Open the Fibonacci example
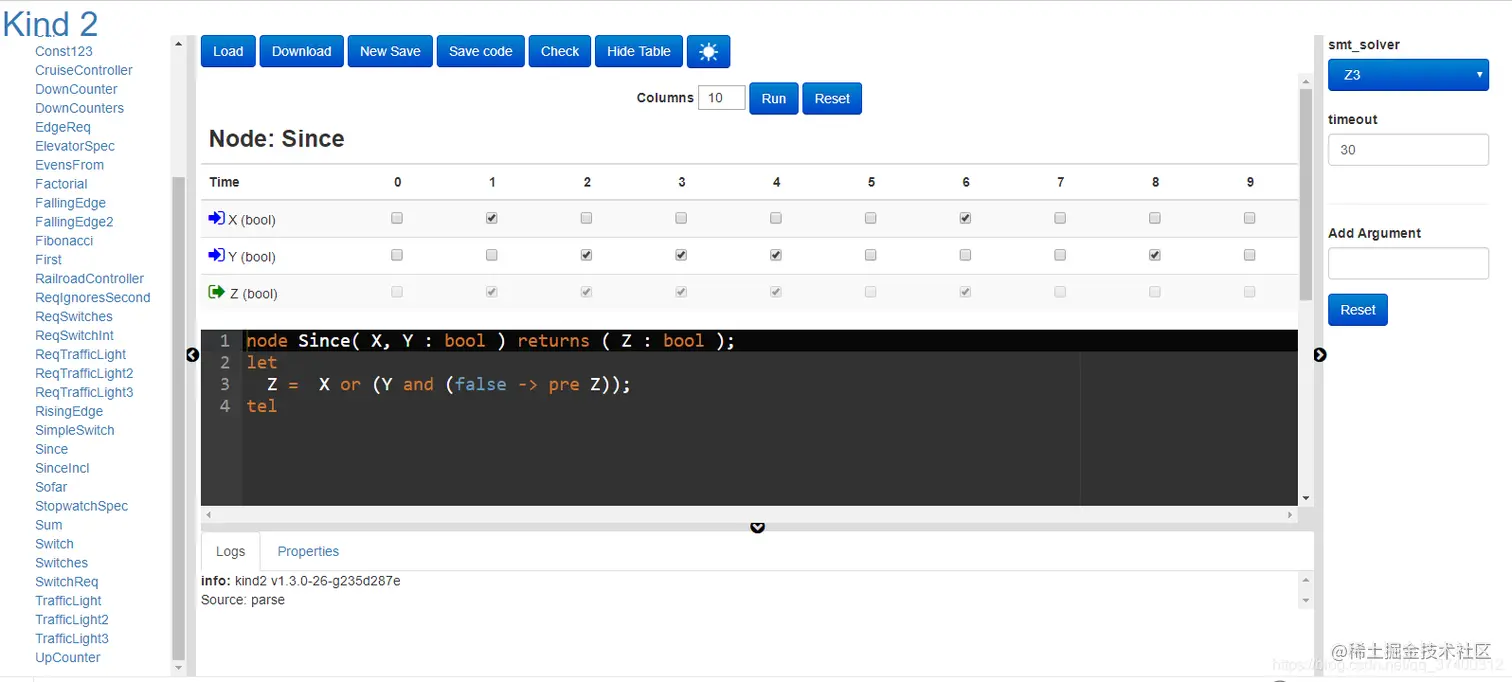This screenshot has height=682, width=1512. pos(64,241)
